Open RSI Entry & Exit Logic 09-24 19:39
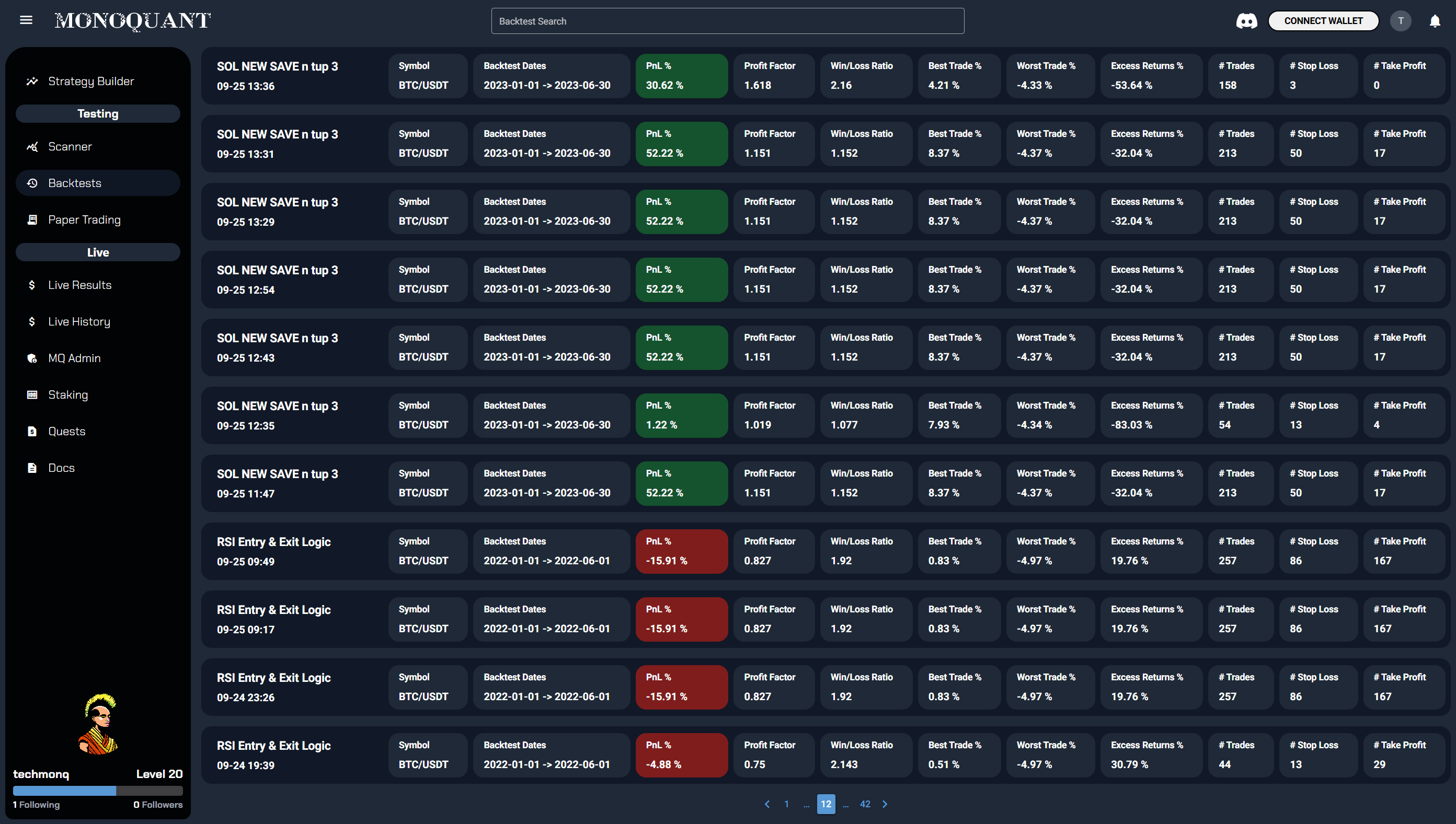The width and height of the screenshot is (1456, 824). point(826,755)
